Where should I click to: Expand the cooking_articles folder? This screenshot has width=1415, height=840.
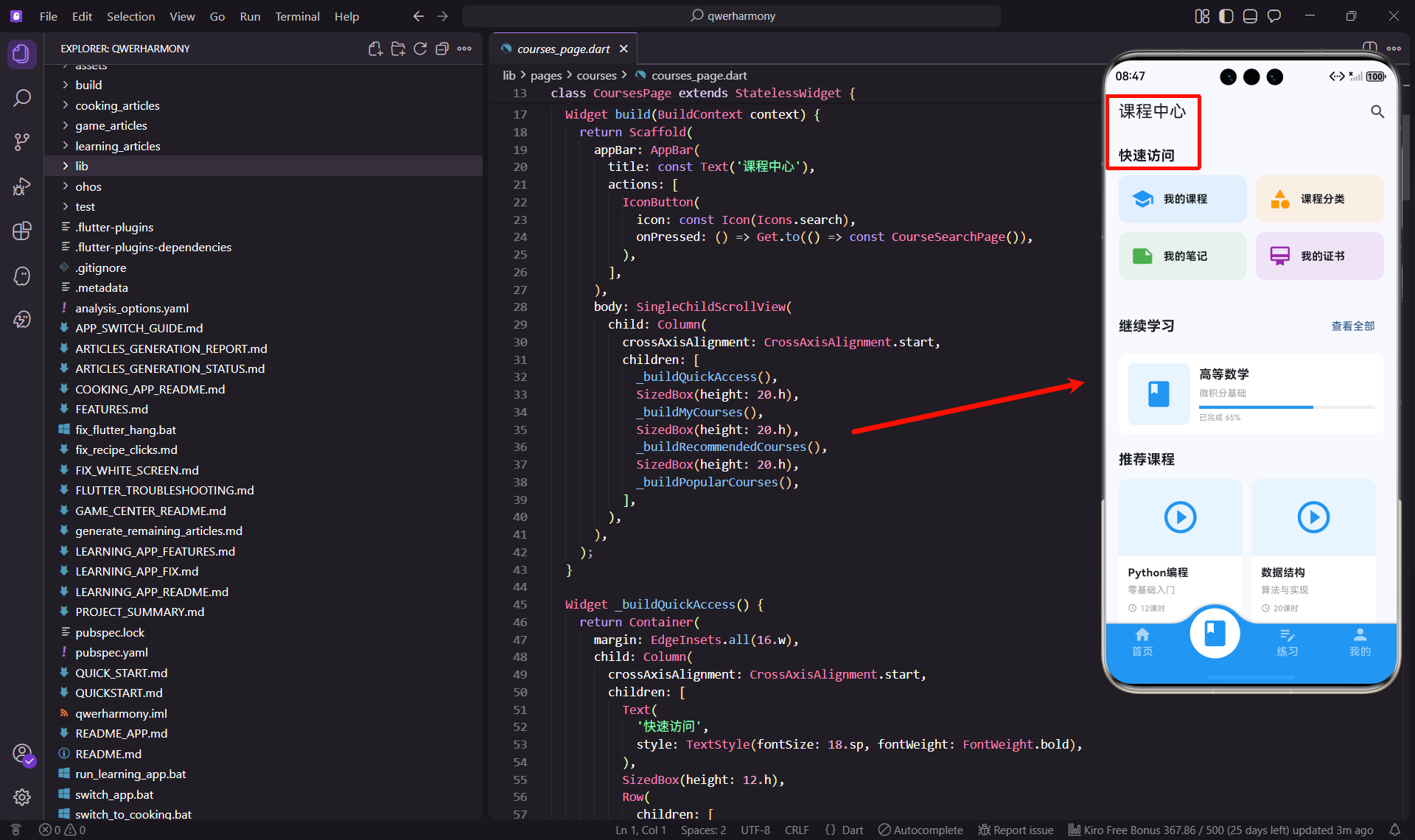click(117, 105)
